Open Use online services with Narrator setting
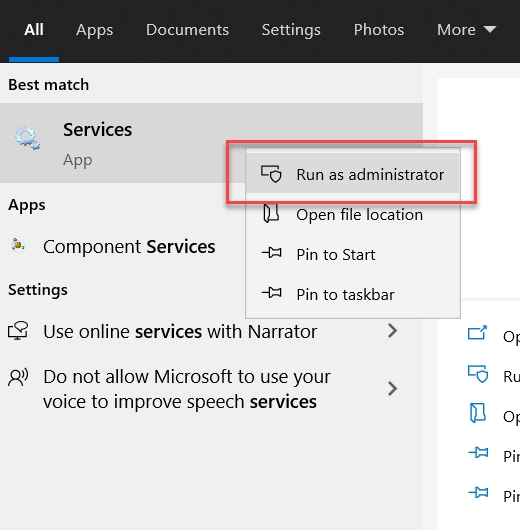520x530 pixels. click(x=211, y=331)
